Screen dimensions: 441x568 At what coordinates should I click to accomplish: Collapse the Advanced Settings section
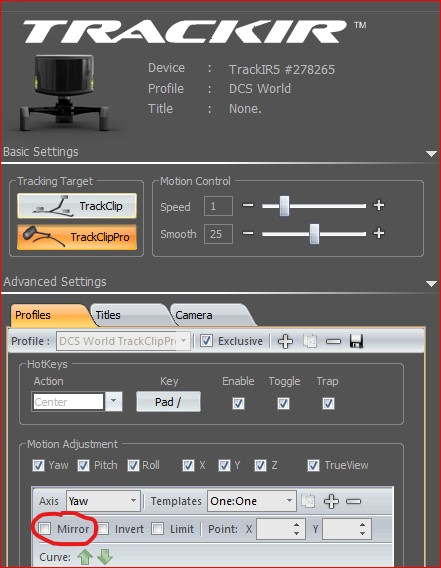(x=431, y=283)
